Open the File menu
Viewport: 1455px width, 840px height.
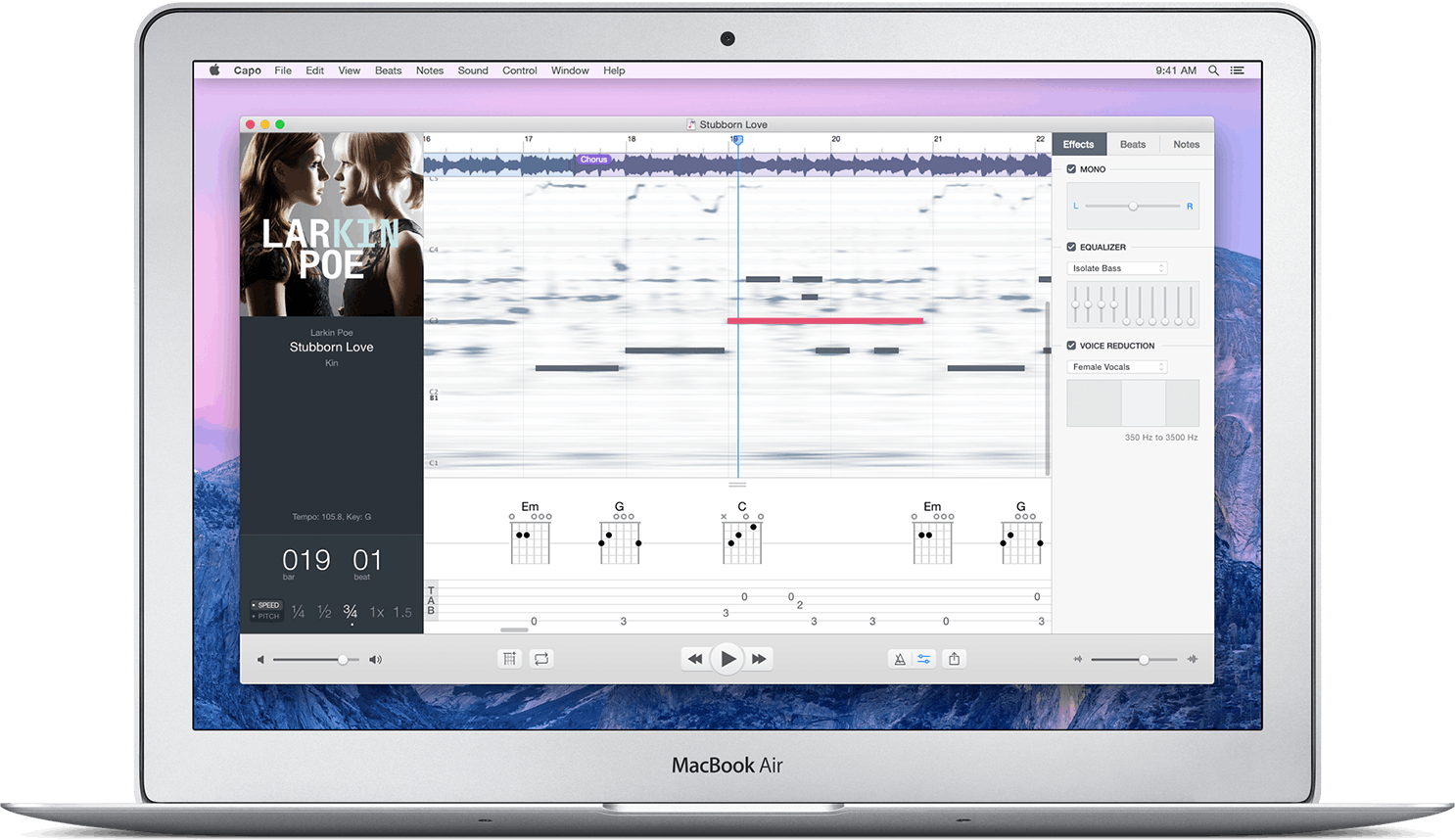[x=283, y=70]
